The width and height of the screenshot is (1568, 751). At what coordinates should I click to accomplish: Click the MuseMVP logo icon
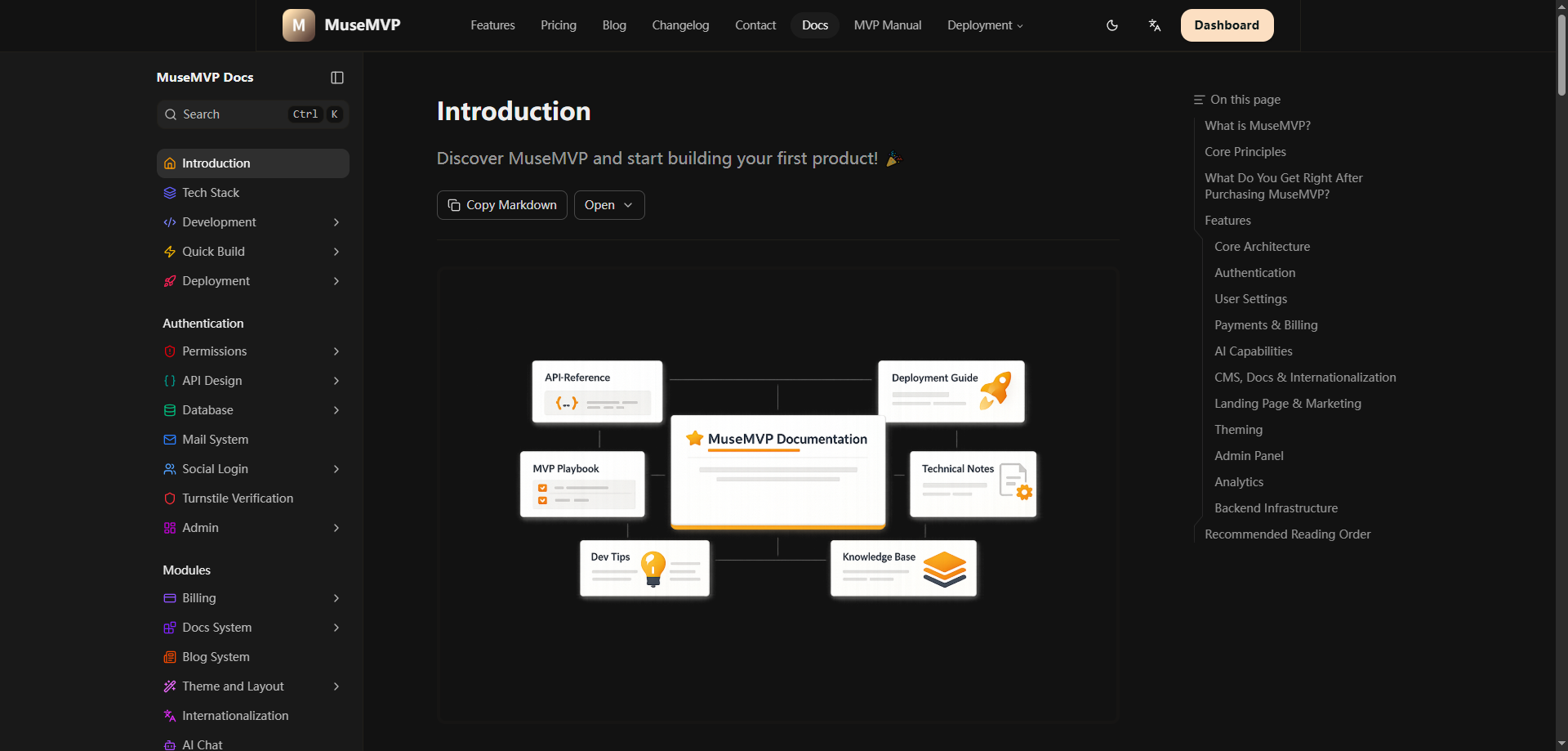[x=298, y=25]
